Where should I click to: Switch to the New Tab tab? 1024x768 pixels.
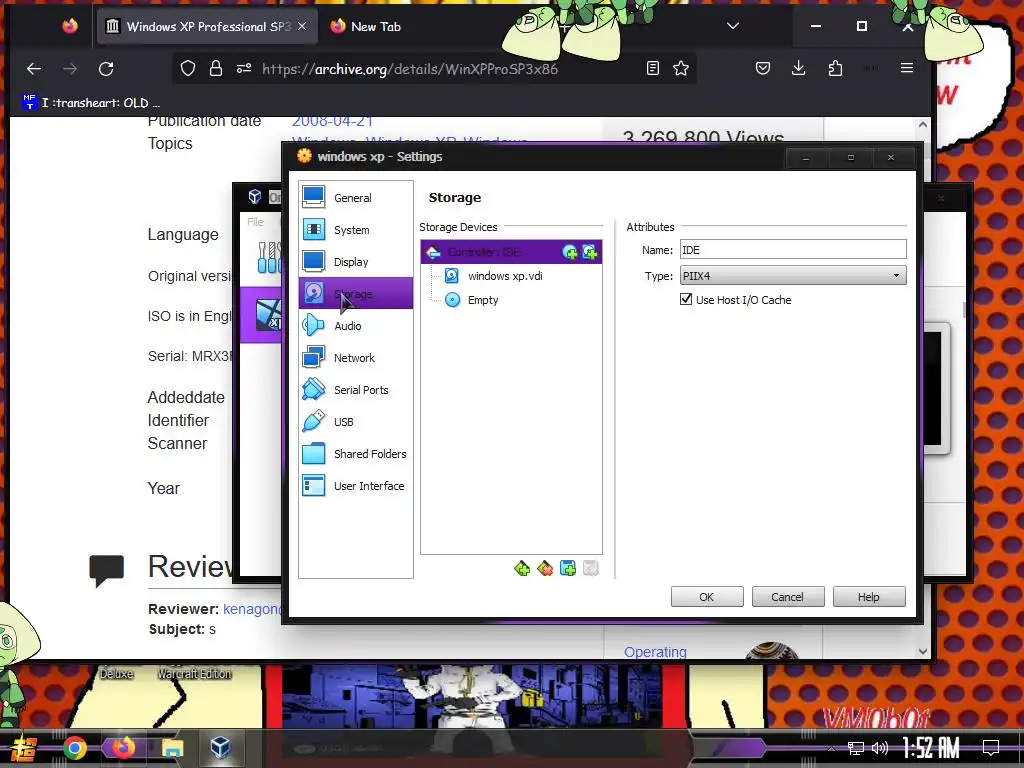coord(375,26)
